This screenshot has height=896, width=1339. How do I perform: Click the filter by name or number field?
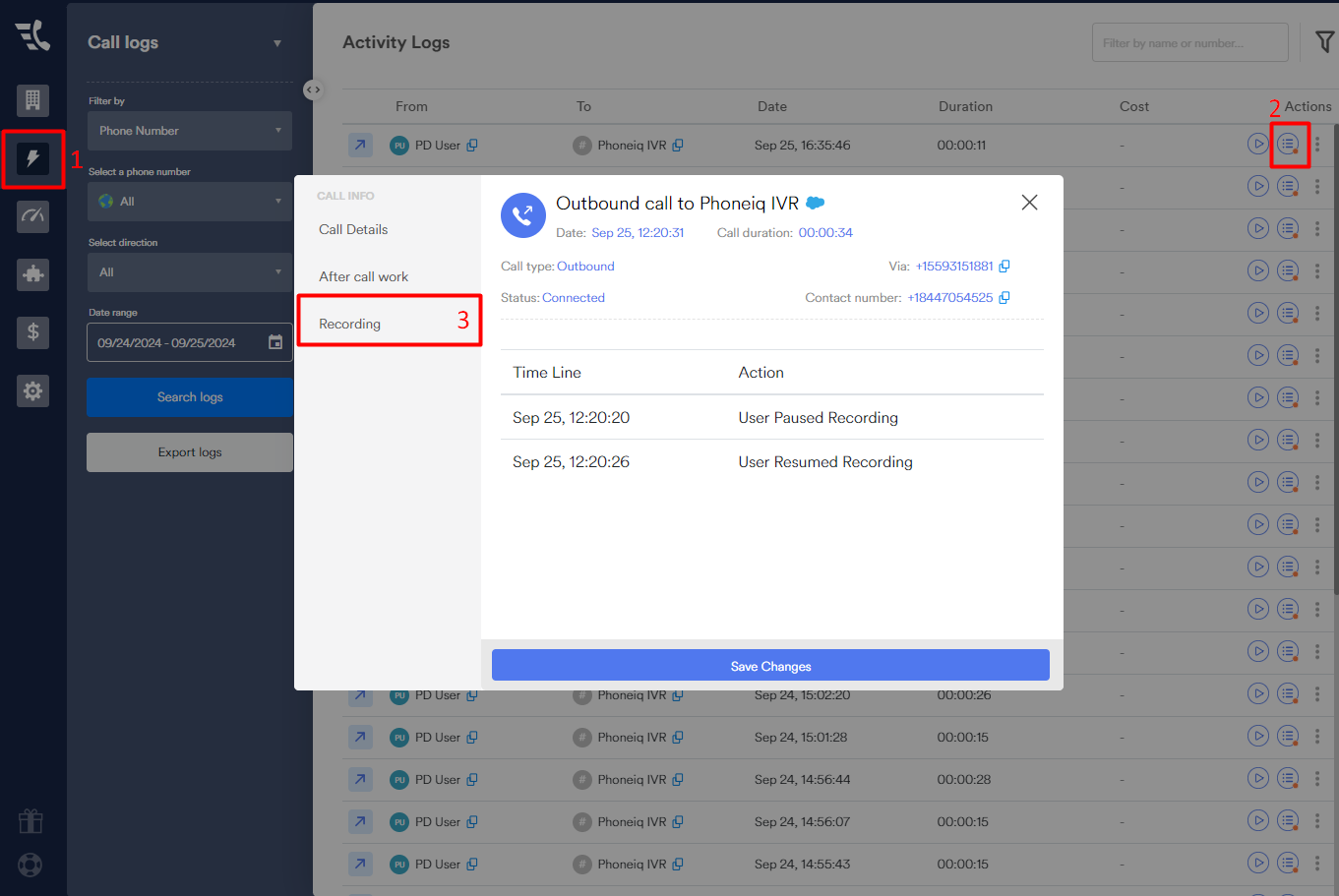click(1188, 43)
